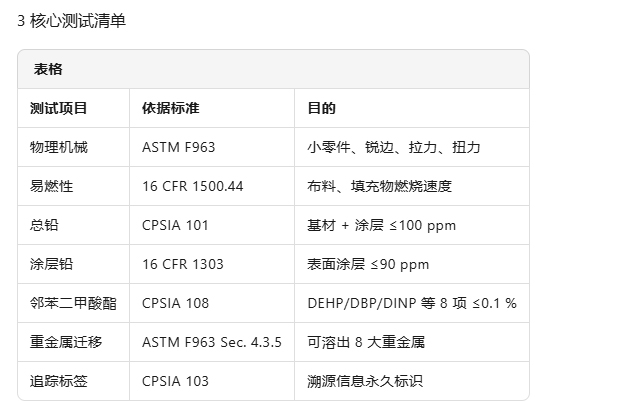Click the 易燃性 row label

click(51, 186)
